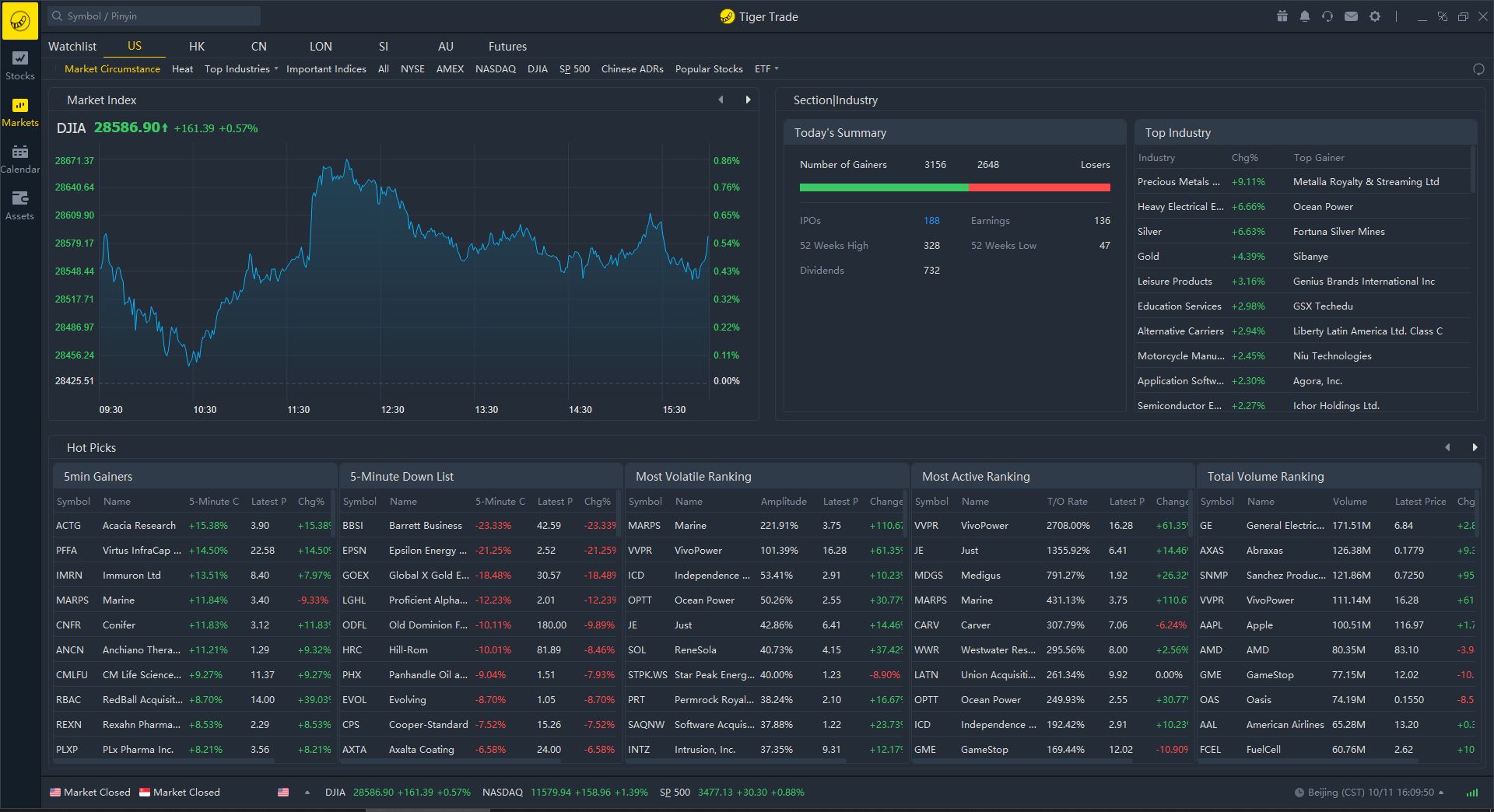Viewport: 1494px width, 812px height.
Task: Click the IPOs count 188 link
Action: coord(931,221)
